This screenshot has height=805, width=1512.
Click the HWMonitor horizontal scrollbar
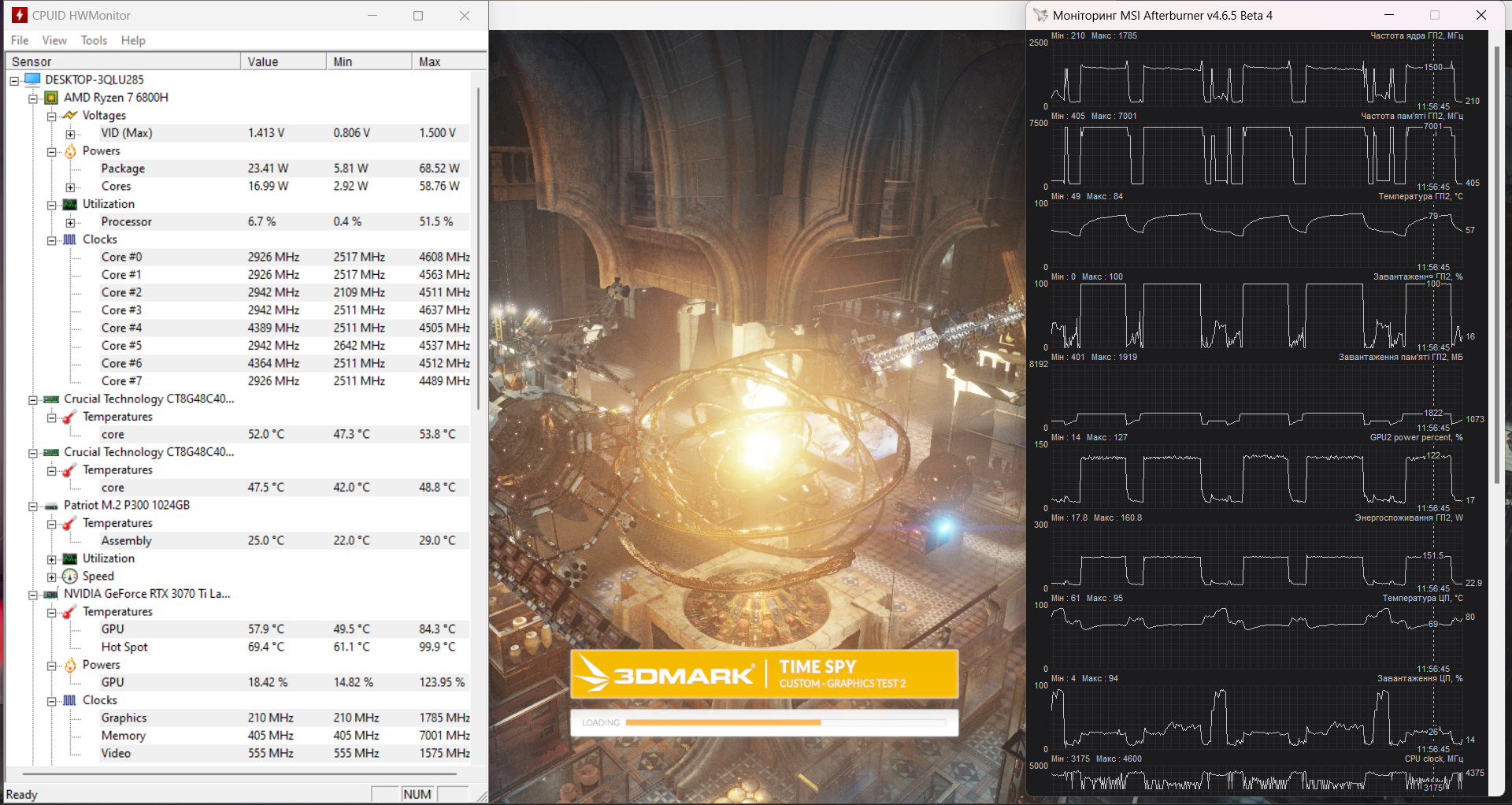(240, 773)
